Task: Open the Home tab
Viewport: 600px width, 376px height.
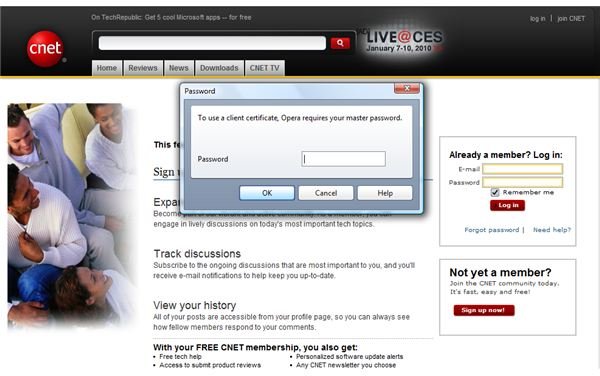Action: pyautogui.click(x=107, y=68)
